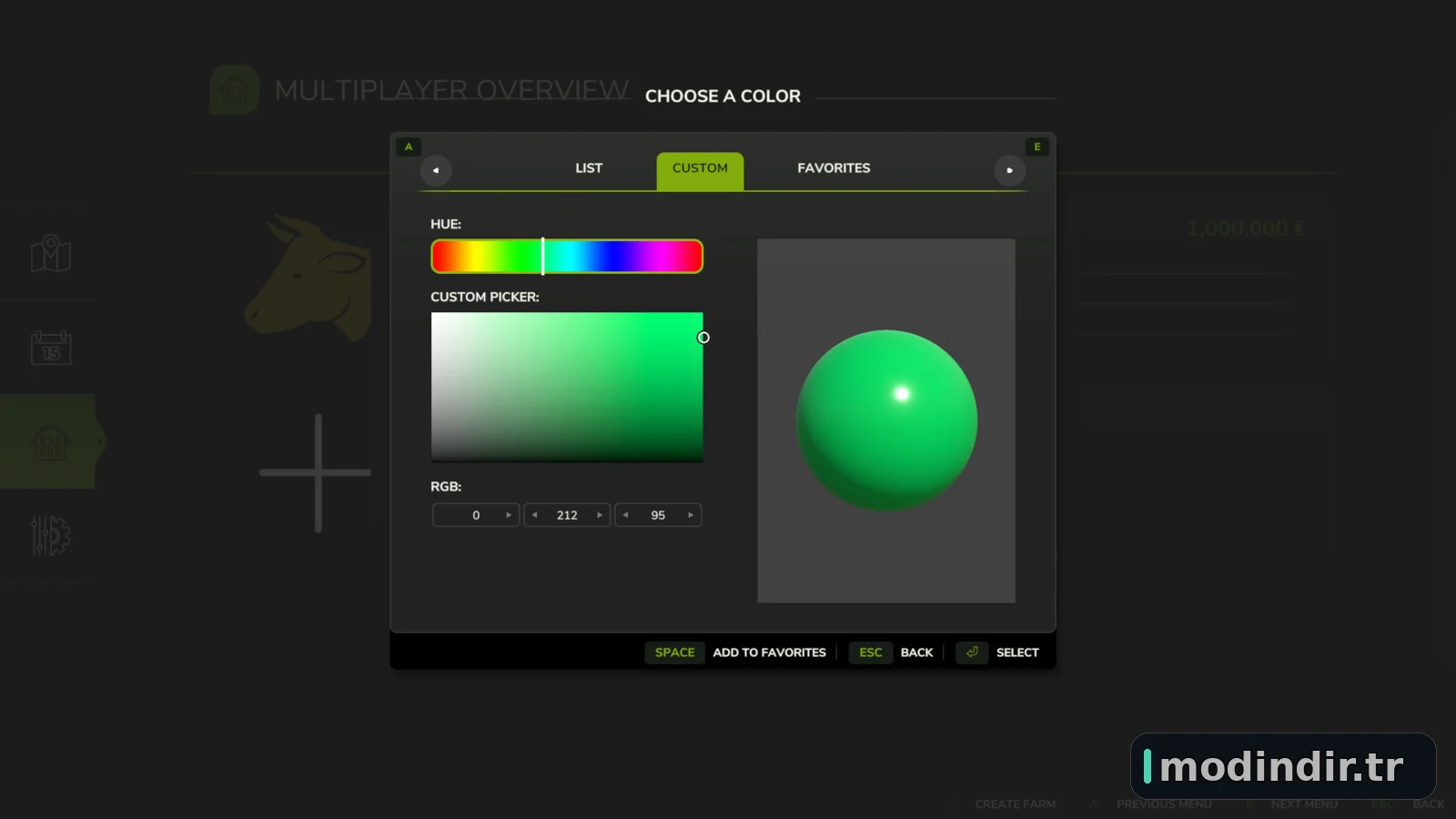Click the hue slider bar
The width and height of the screenshot is (1456, 819).
[x=567, y=257]
